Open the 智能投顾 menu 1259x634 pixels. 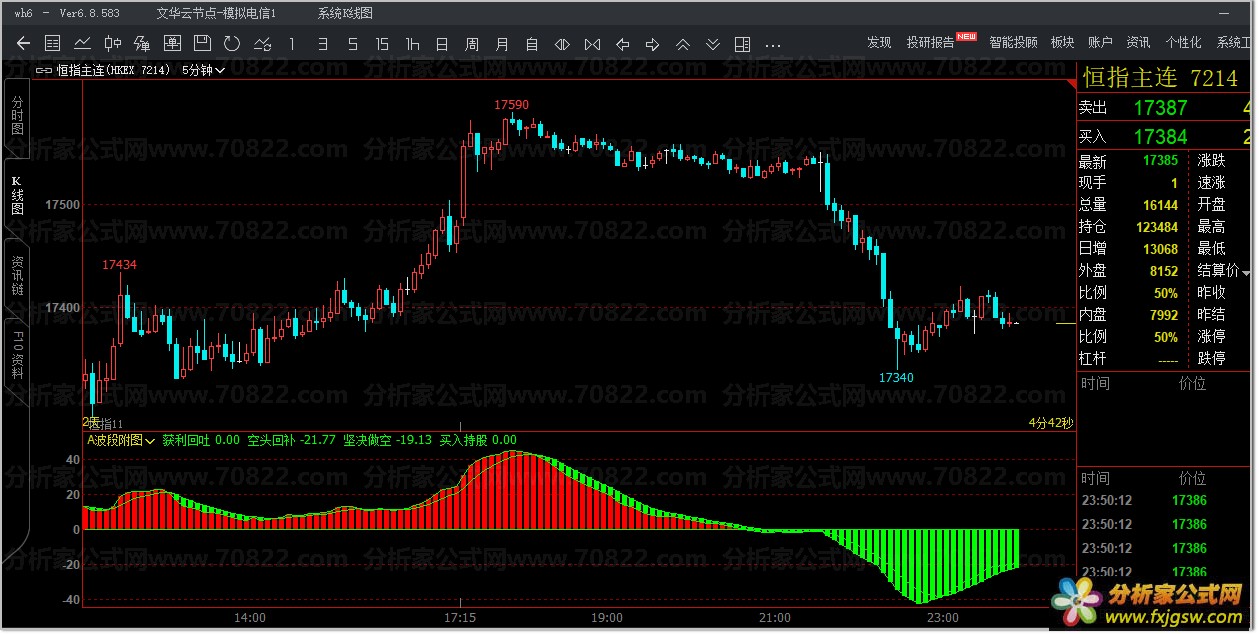pyautogui.click(x=1013, y=42)
